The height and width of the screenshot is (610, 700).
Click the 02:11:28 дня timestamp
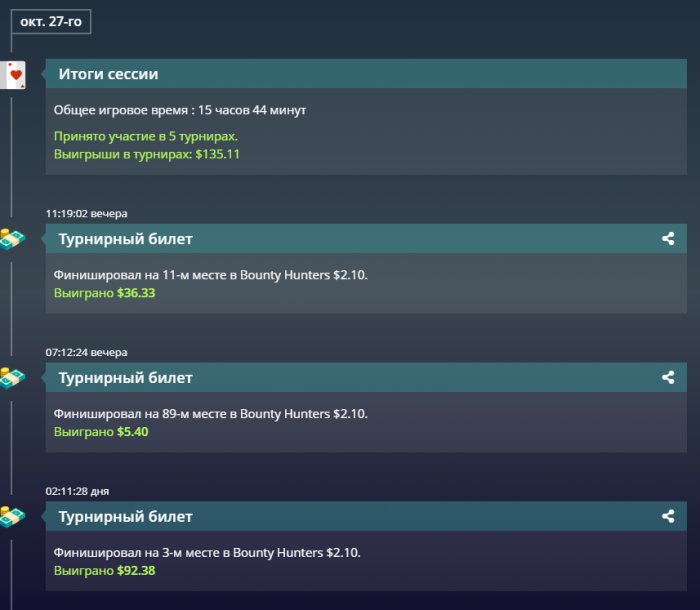(x=78, y=491)
